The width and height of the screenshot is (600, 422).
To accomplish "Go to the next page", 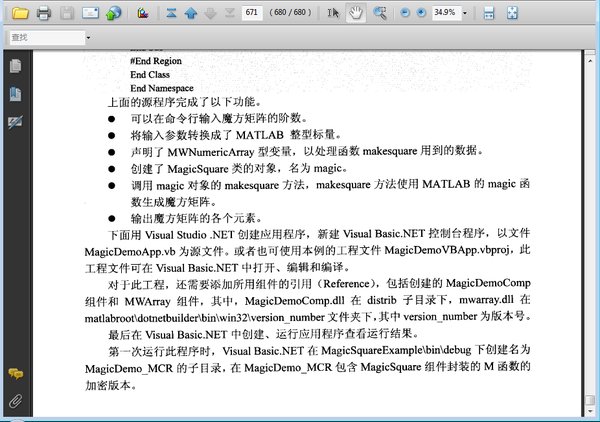I will click(x=210, y=13).
